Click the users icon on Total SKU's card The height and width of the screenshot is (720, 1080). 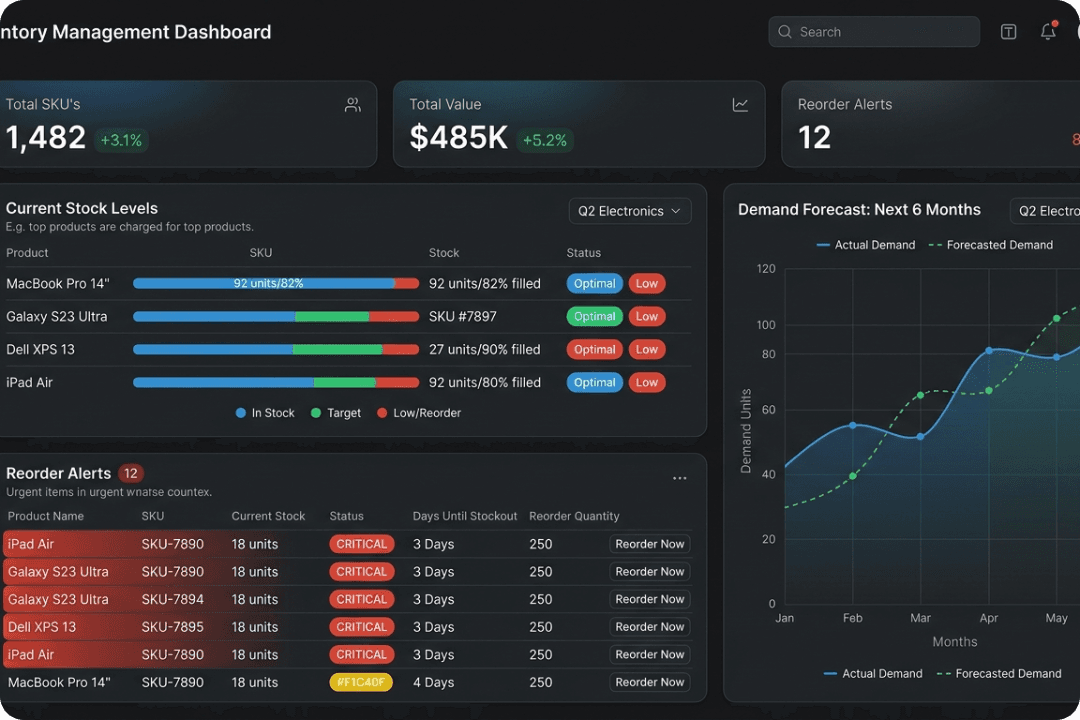(352, 104)
